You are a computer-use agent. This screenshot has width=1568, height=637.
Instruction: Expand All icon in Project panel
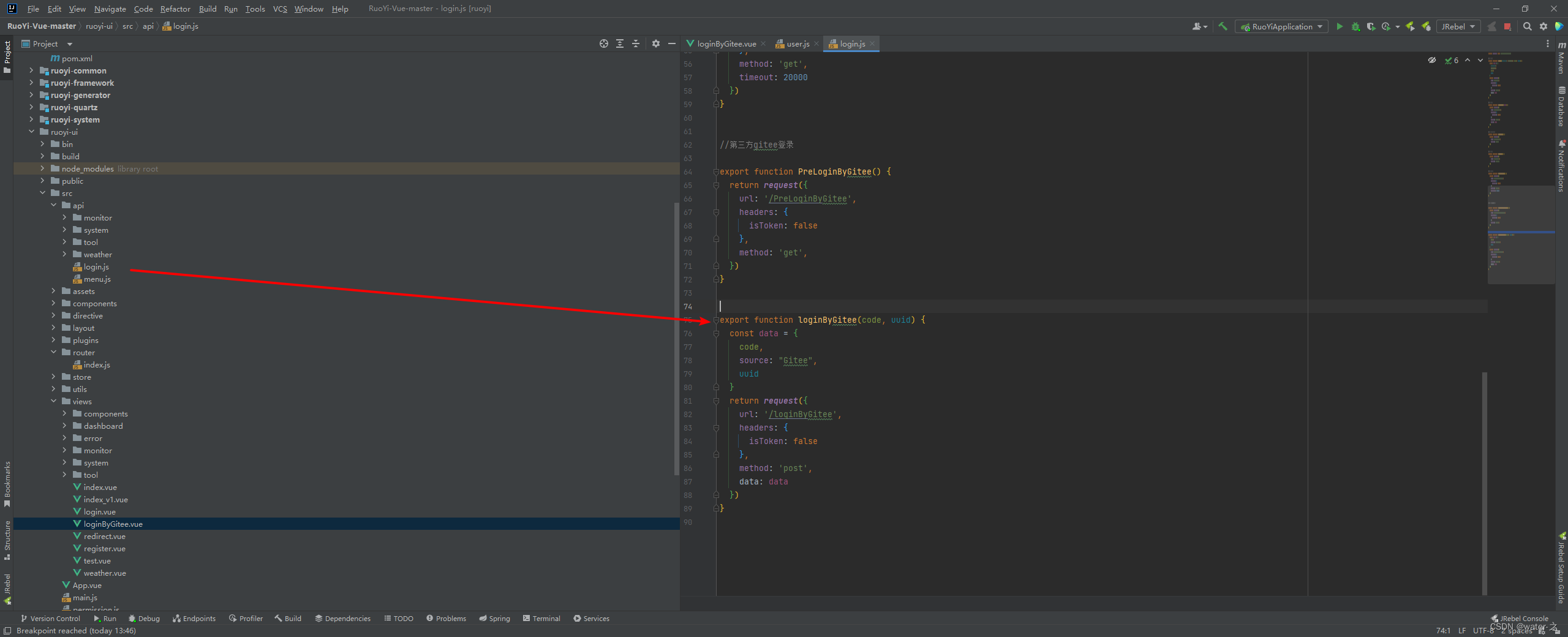coord(620,43)
